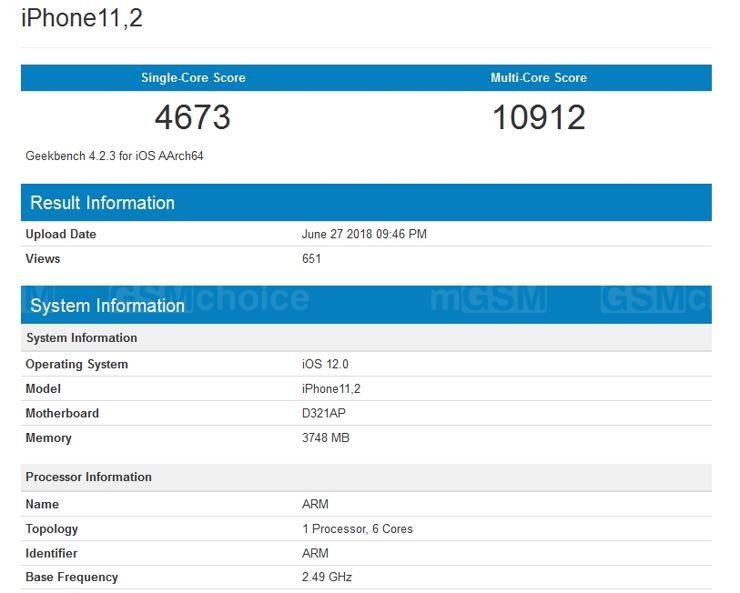This screenshot has height=593, width=740.
Task: Select the Topology value 1 Processor, 6 Cores
Action: pos(357,529)
